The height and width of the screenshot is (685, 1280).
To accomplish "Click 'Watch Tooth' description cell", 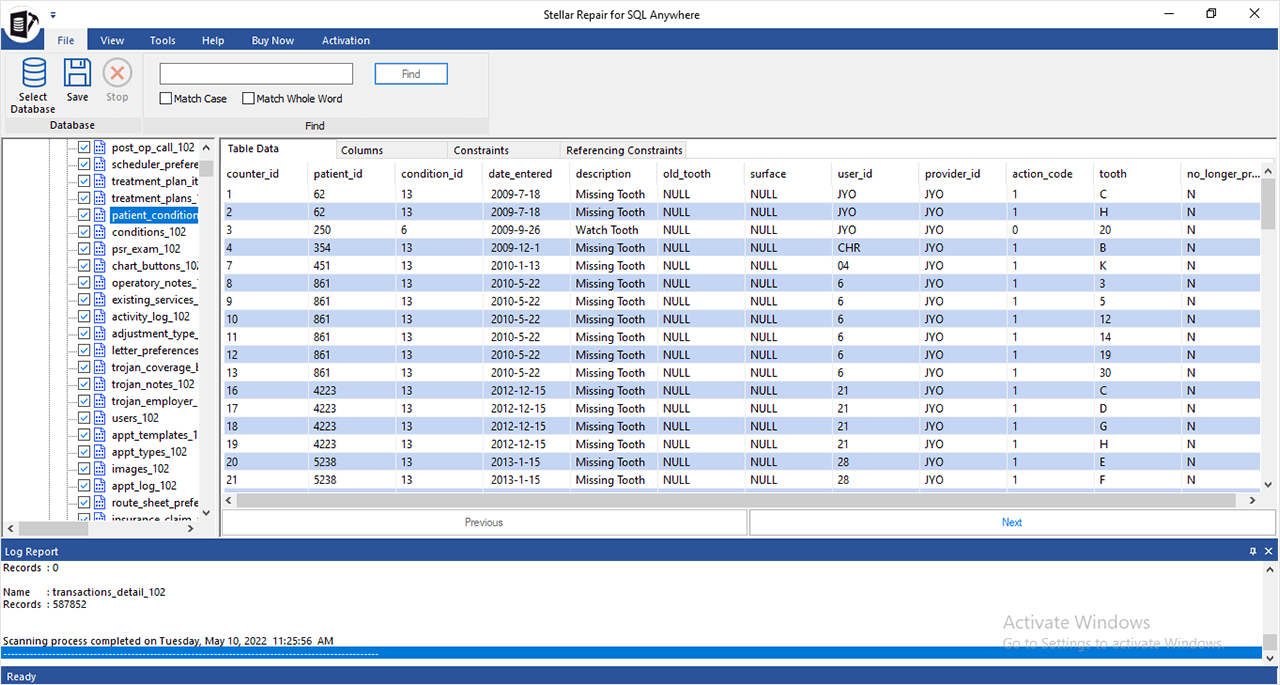I will (x=606, y=230).
